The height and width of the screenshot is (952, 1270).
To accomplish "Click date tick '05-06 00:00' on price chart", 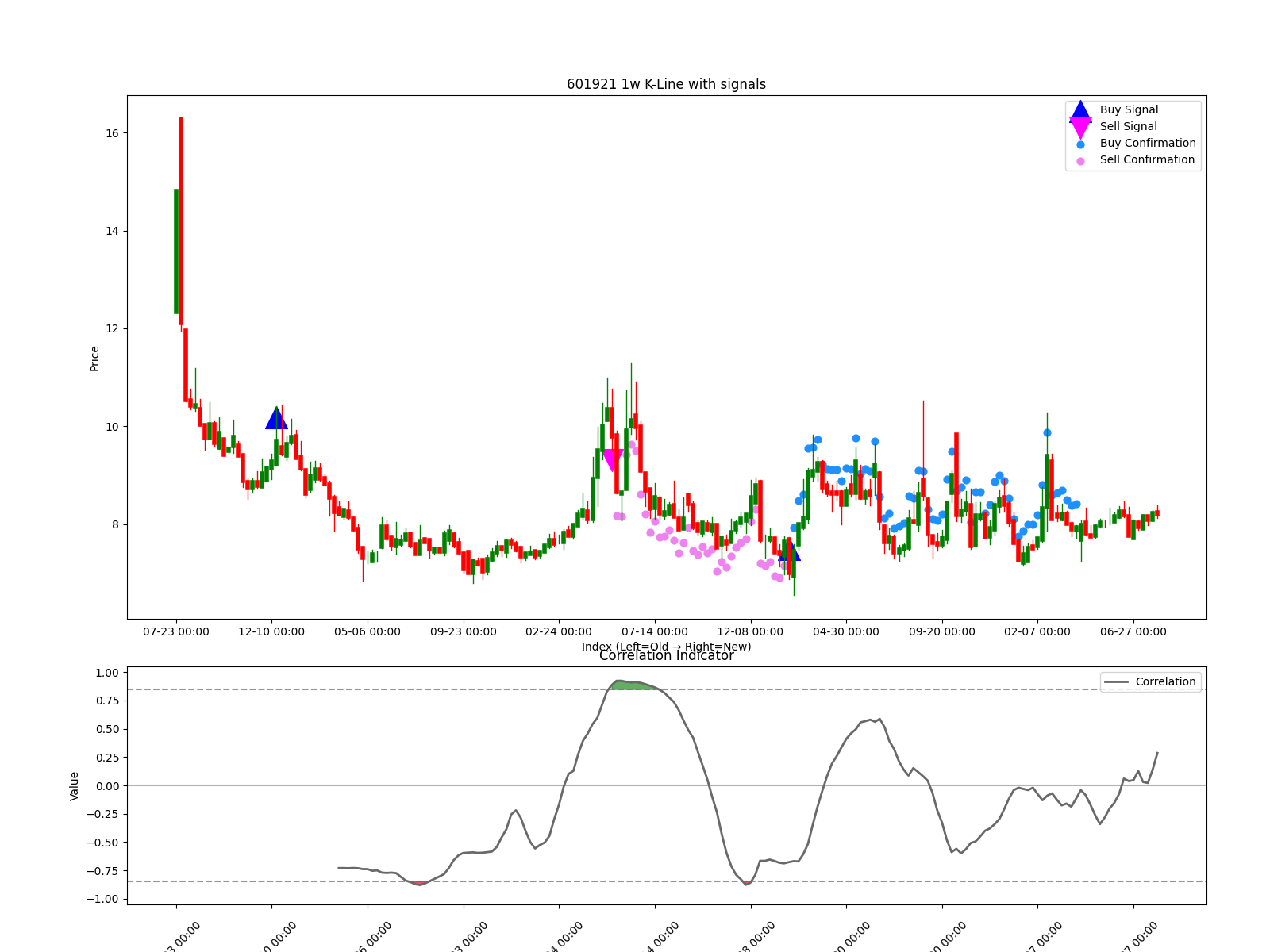I will coord(368,632).
